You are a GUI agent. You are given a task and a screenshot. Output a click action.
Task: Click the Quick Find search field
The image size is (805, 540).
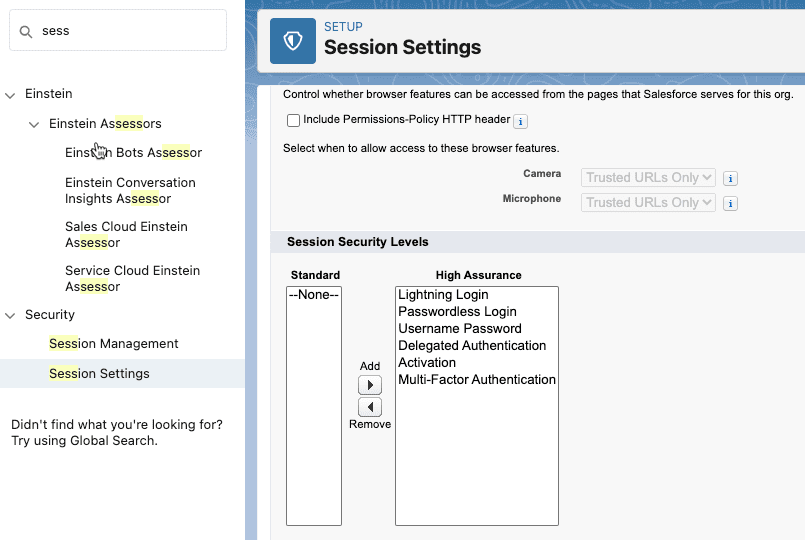click(x=130, y=31)
